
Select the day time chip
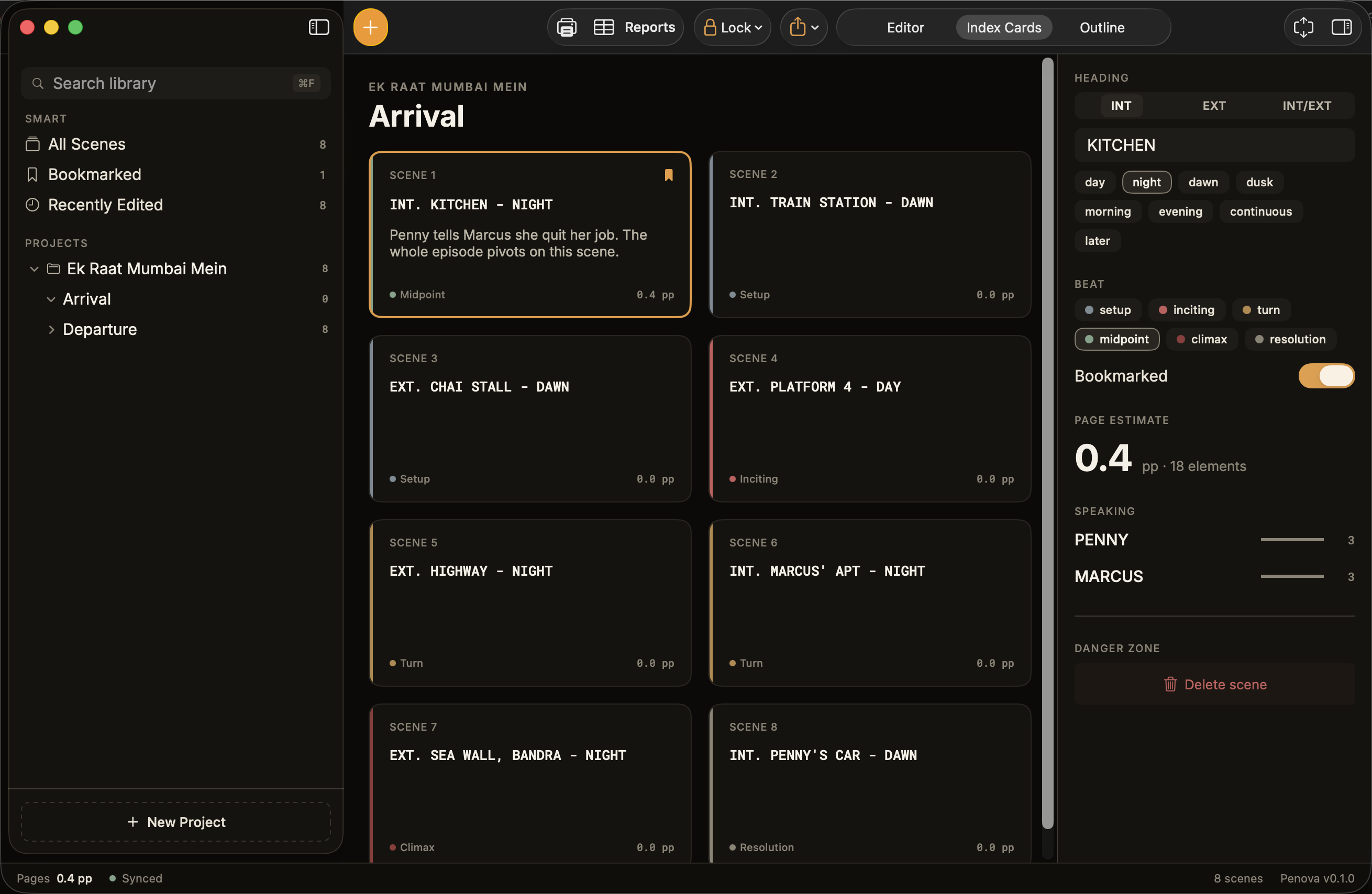(1094, 182)
